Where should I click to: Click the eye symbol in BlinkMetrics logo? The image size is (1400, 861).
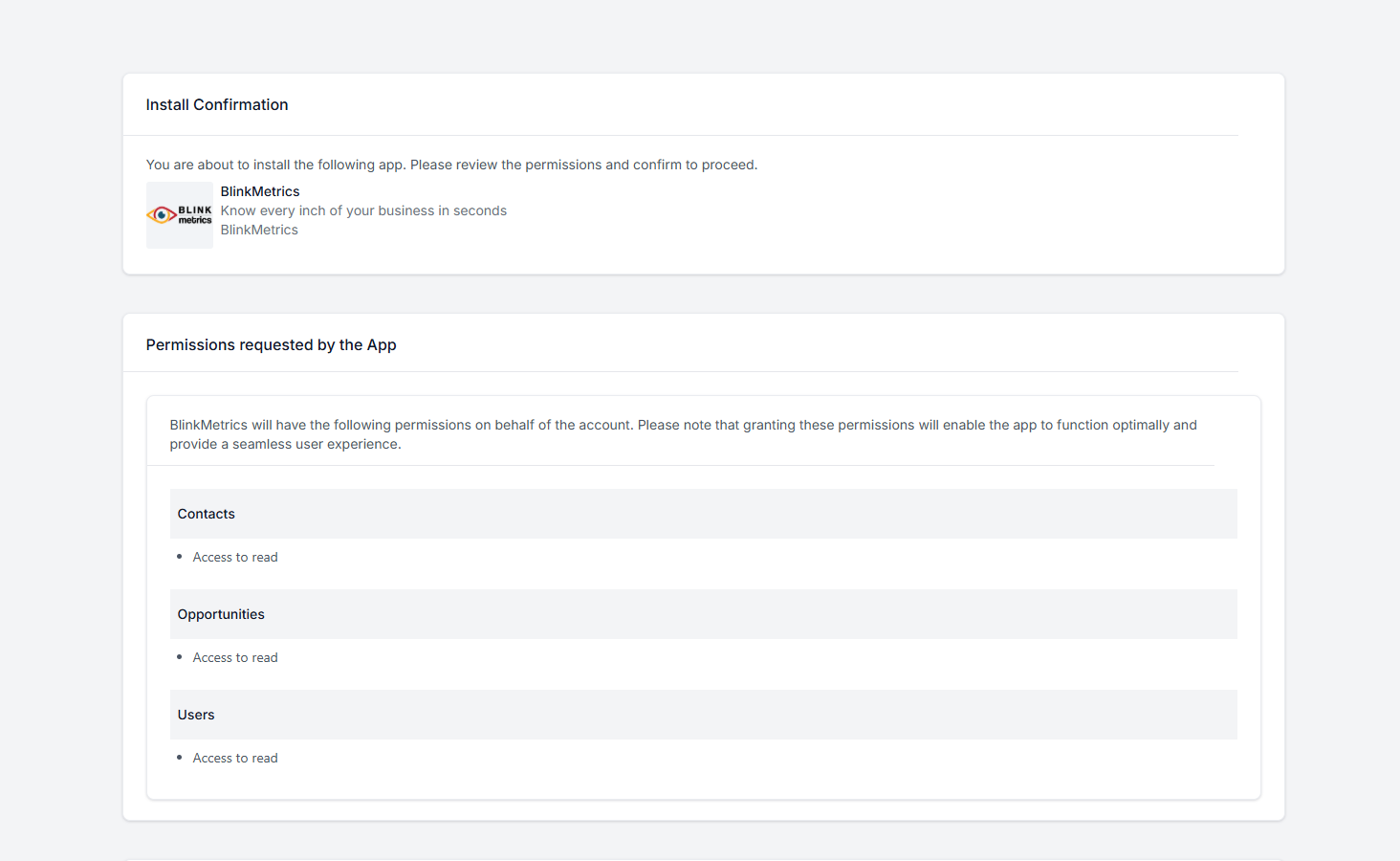tap(162, 215)
